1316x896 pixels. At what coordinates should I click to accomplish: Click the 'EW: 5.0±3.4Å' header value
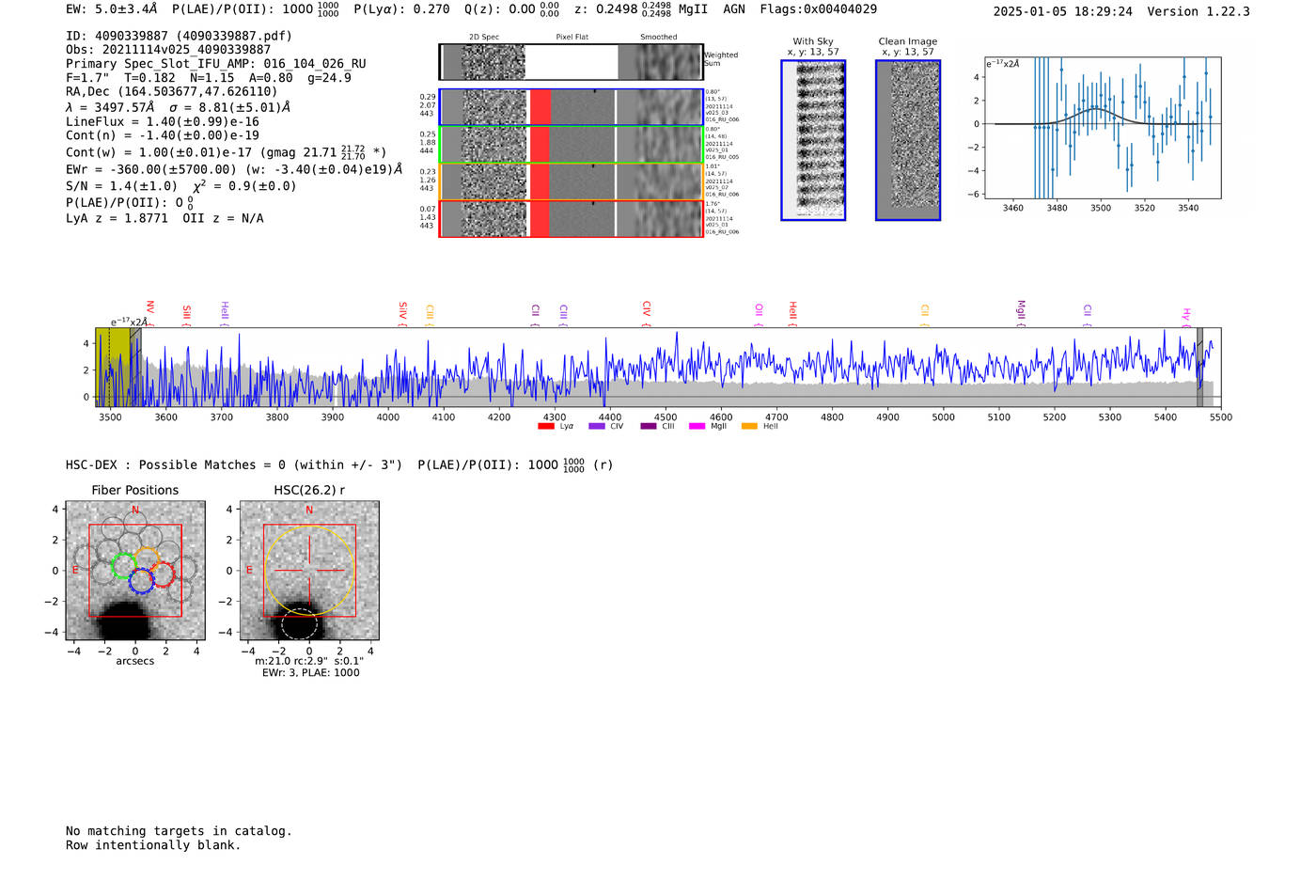pos(112,9)
